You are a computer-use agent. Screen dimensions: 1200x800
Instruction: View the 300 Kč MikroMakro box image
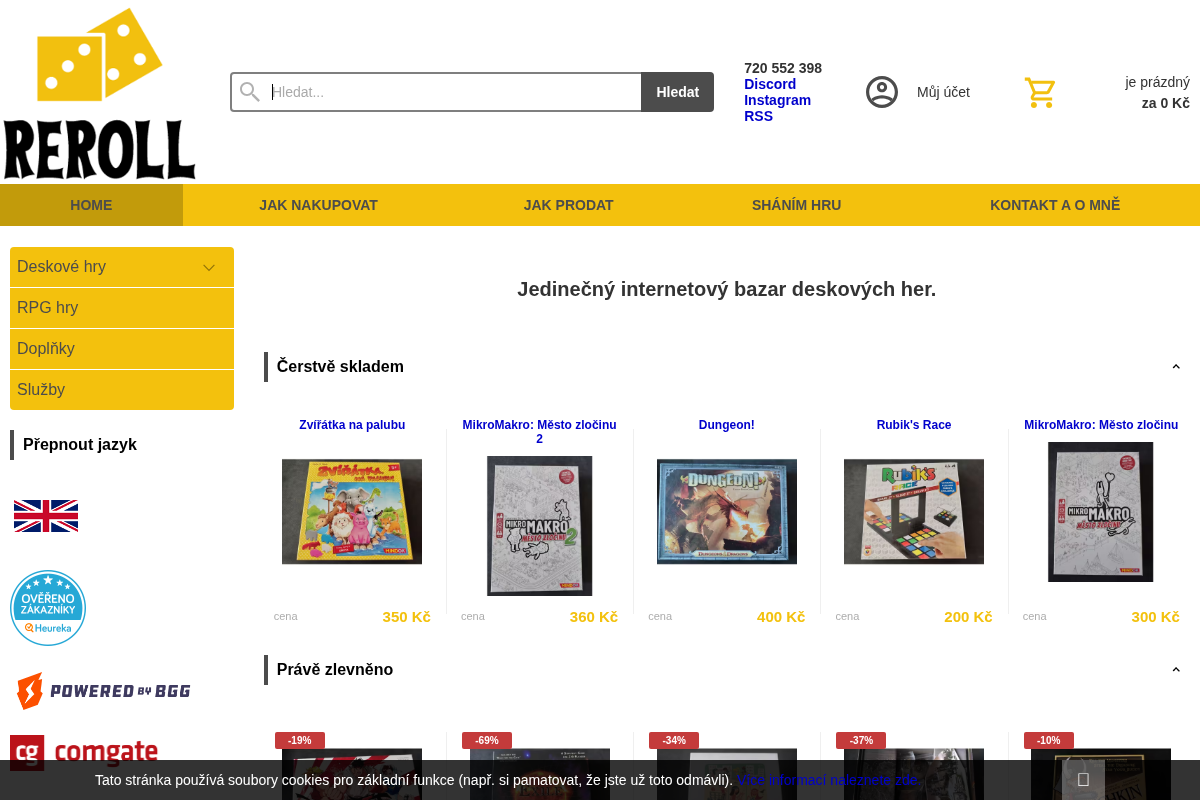click(x=1101, y=512)
